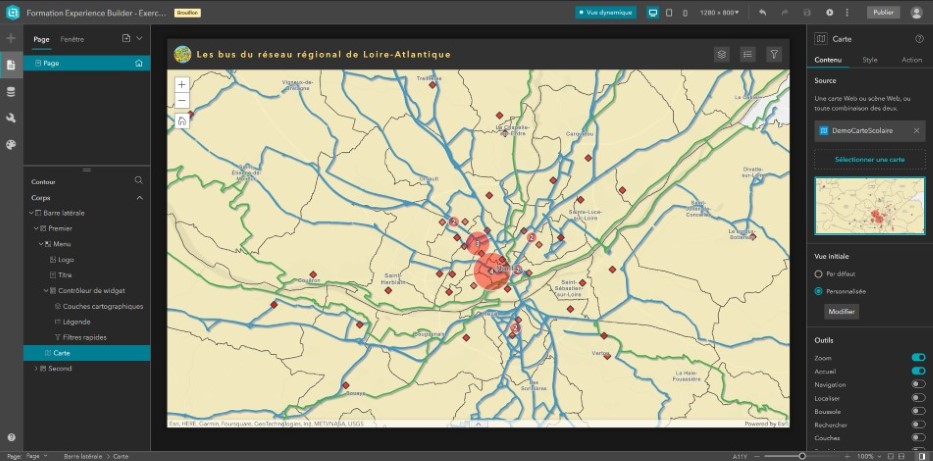The width and height of the screenshot is (933, 461).
Task: Open the Theme palette panel
Action: point(11,145)
